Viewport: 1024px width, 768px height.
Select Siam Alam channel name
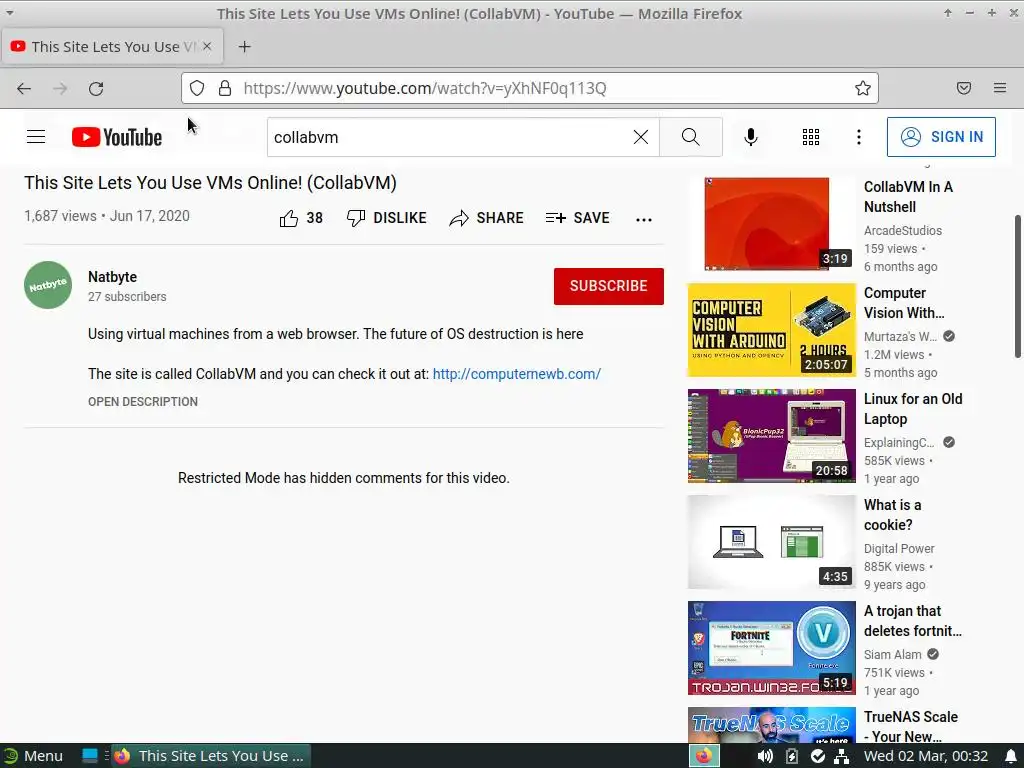(892, 654)
